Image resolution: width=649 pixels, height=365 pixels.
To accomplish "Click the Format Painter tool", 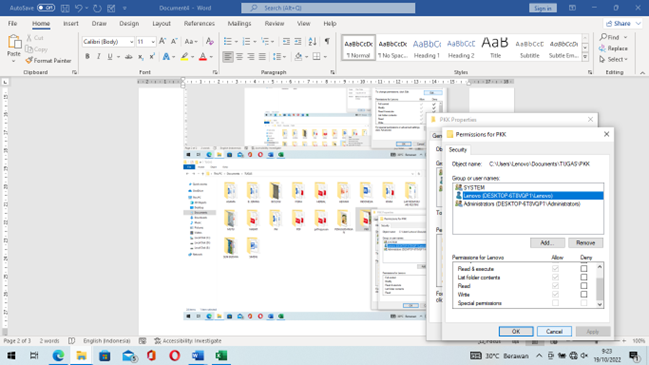I will click(x=48, y=60).
